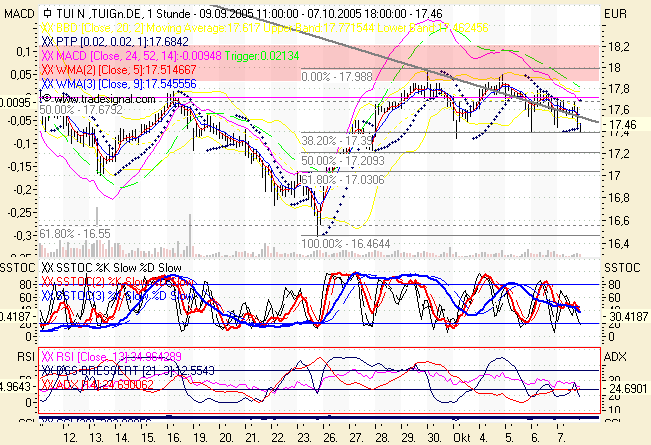Click the date label 23. on time axis
651x445 pixels.
pyautogui.click(x=304, y=438)
